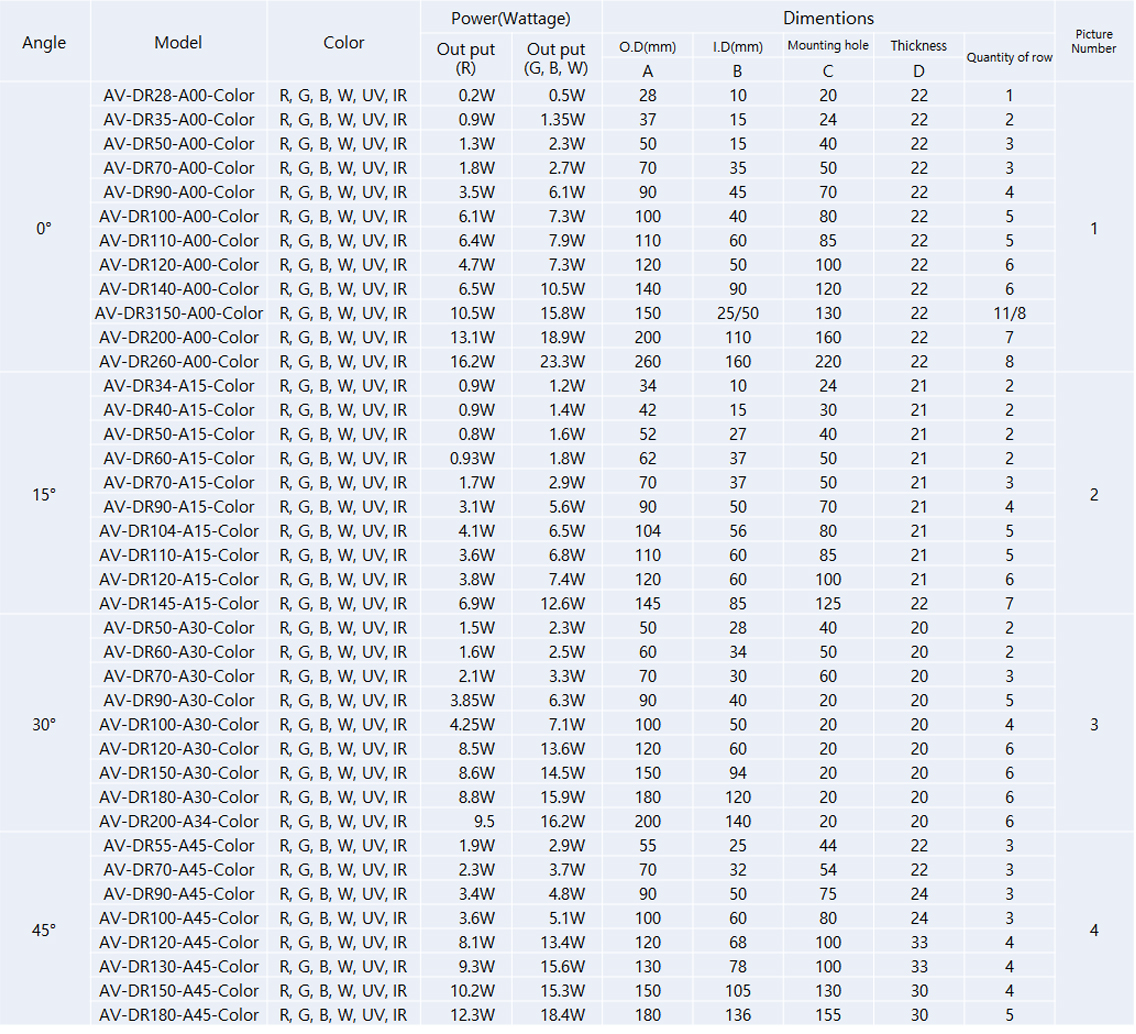The image size is (1136, 1034).
Task: Click the 15.9W output value
Action: coord(563,797)
